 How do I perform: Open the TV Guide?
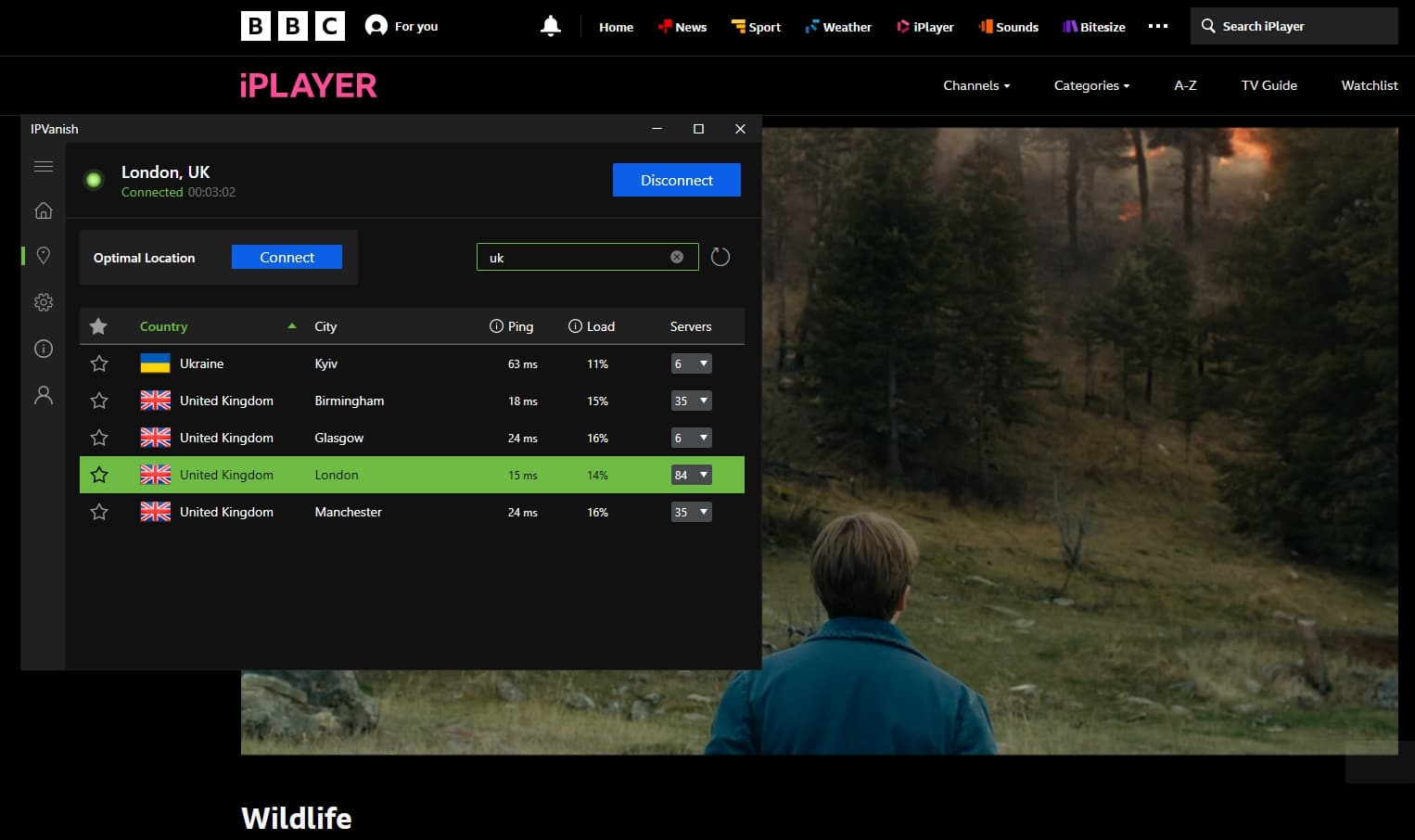[1269, 85]
